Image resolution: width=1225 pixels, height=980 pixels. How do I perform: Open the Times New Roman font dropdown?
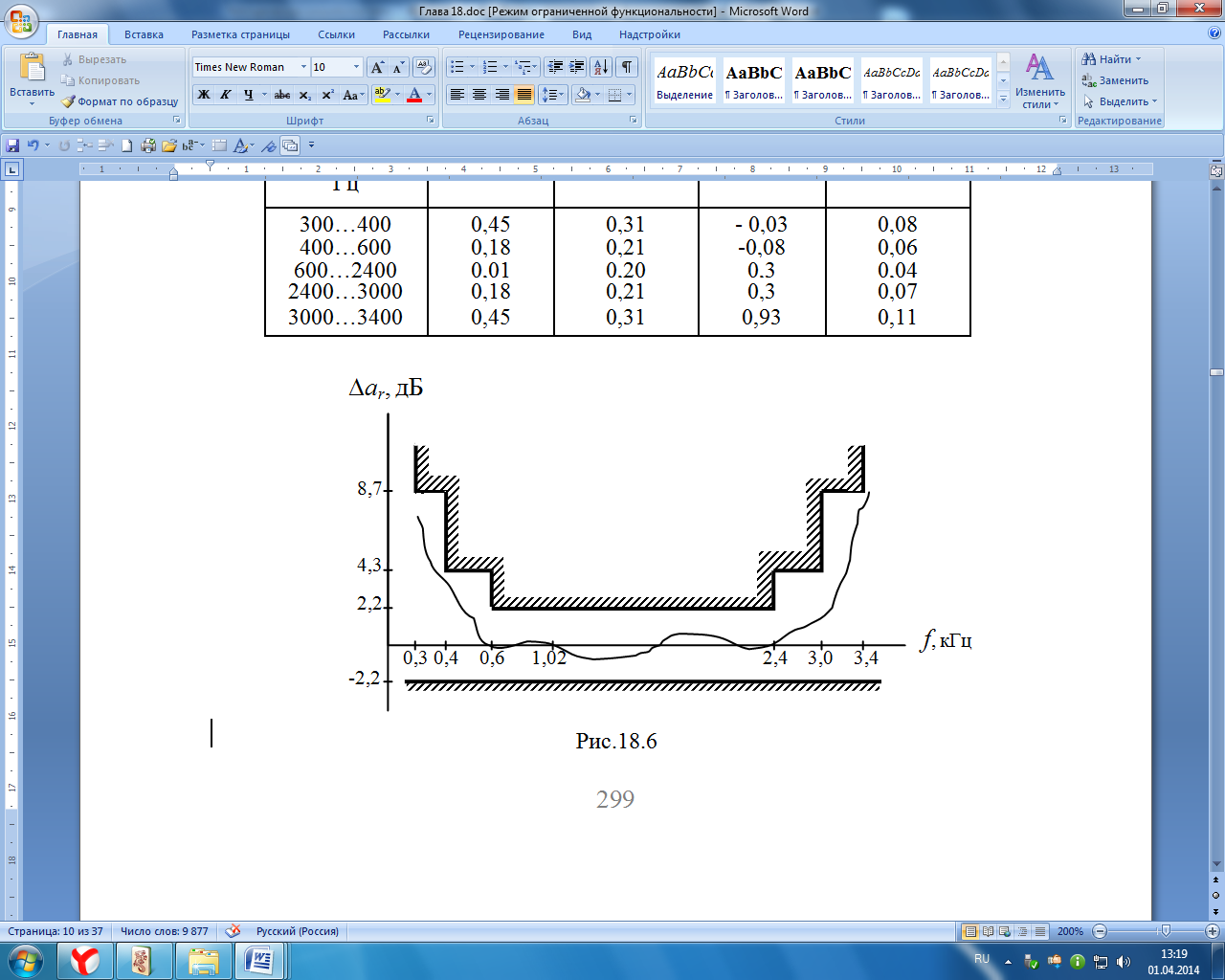(x=303, y=67)
